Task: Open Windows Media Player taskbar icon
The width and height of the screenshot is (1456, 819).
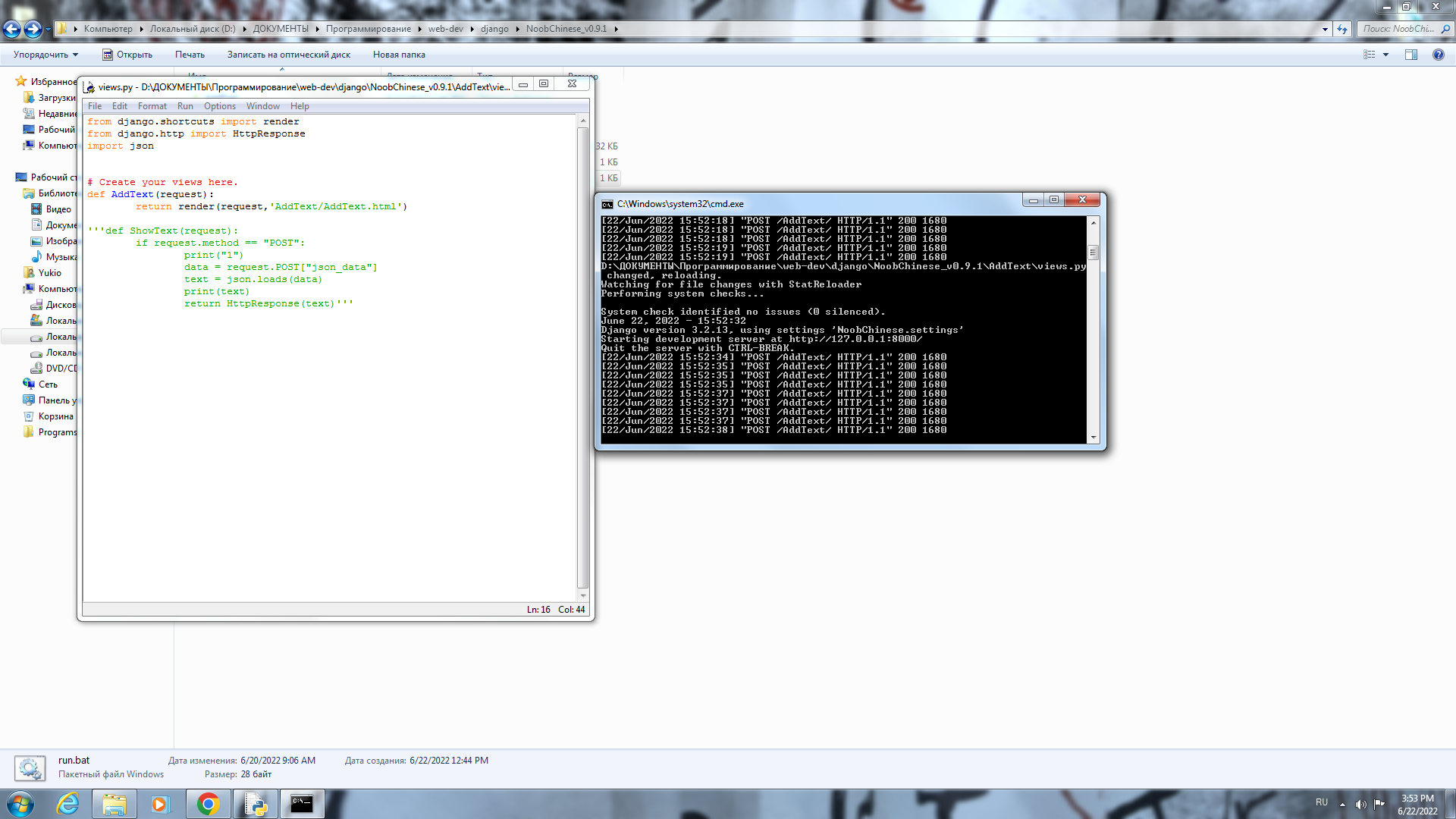Action: 160,804
